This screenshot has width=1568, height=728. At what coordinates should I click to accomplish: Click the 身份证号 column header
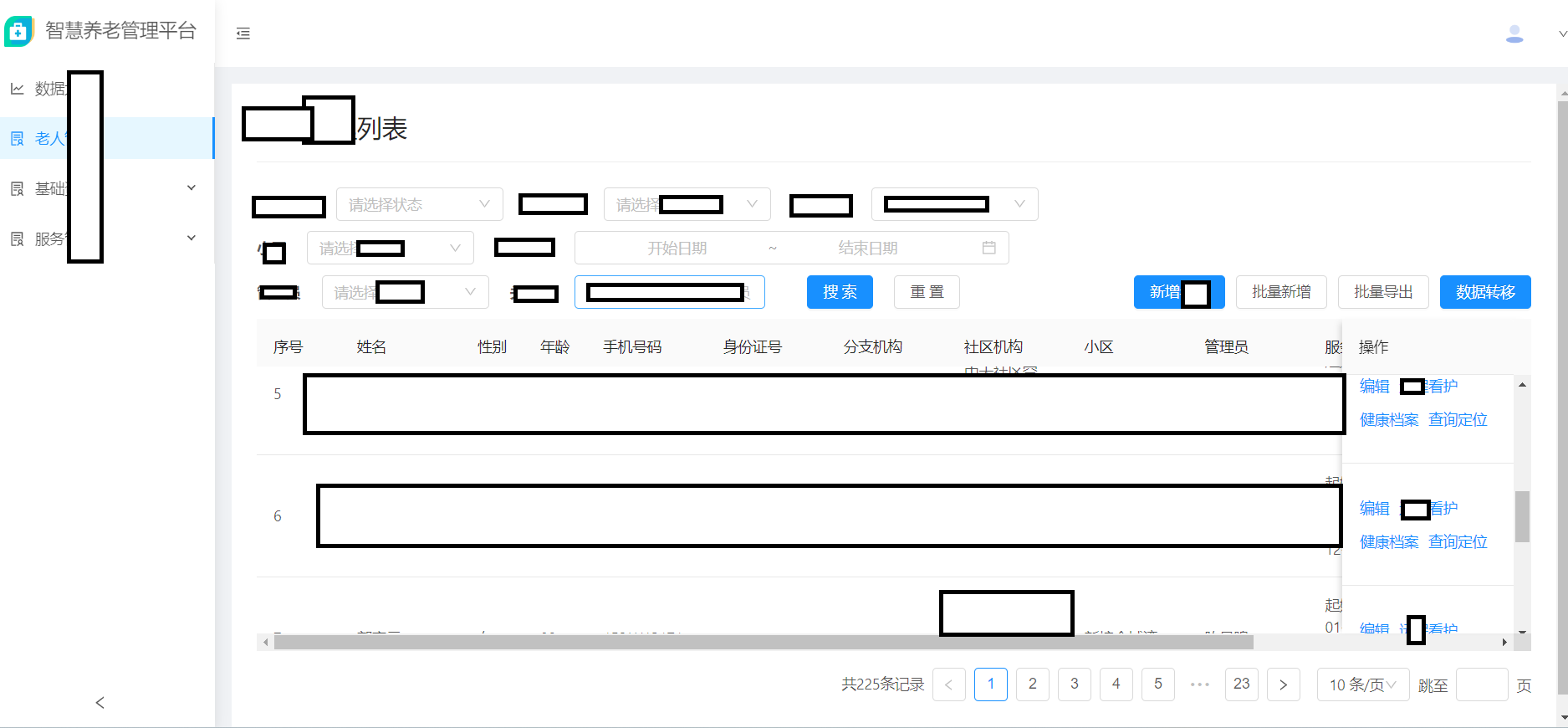tap(752, 347)
